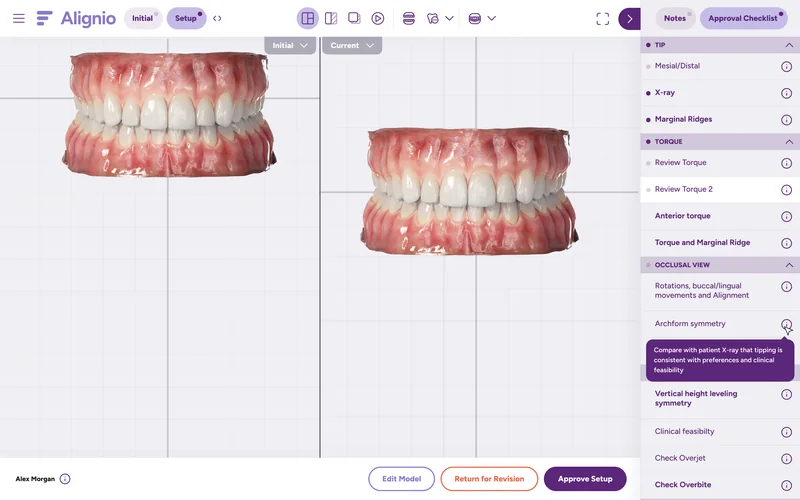Collapse the TIP section

(789, 45)
